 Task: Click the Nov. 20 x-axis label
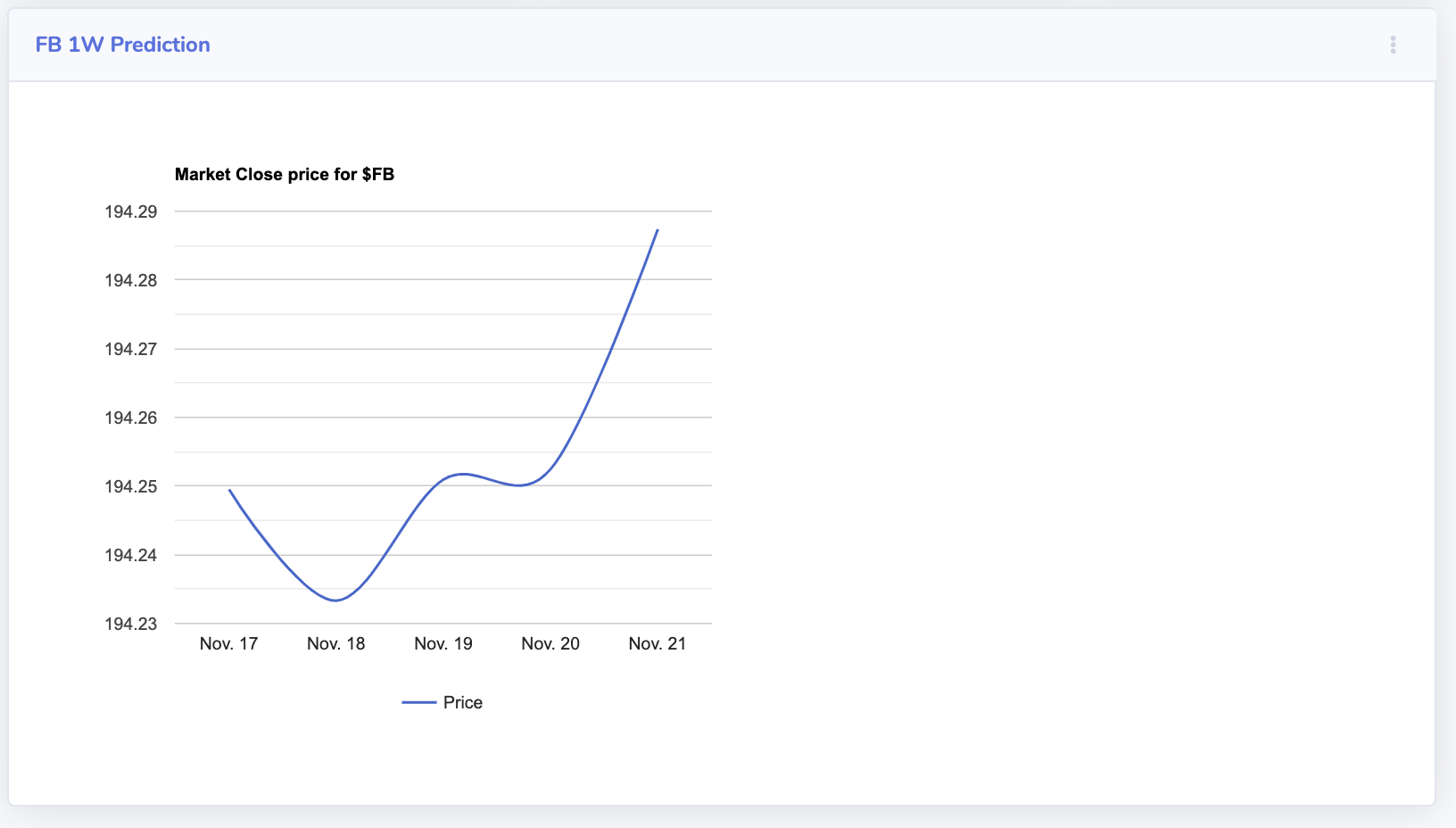(550, 643)
